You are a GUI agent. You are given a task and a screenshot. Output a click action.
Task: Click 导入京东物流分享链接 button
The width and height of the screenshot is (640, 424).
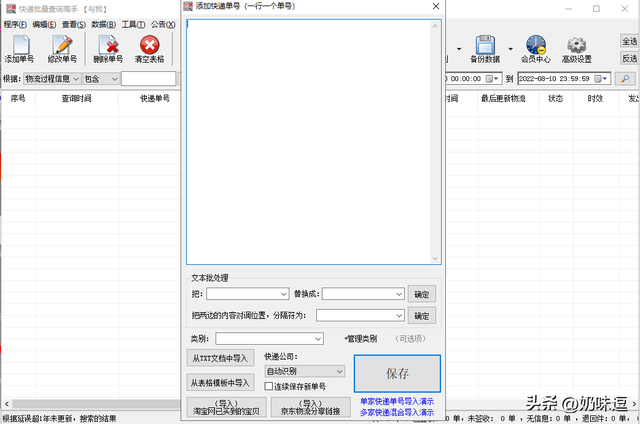(311, 407)
